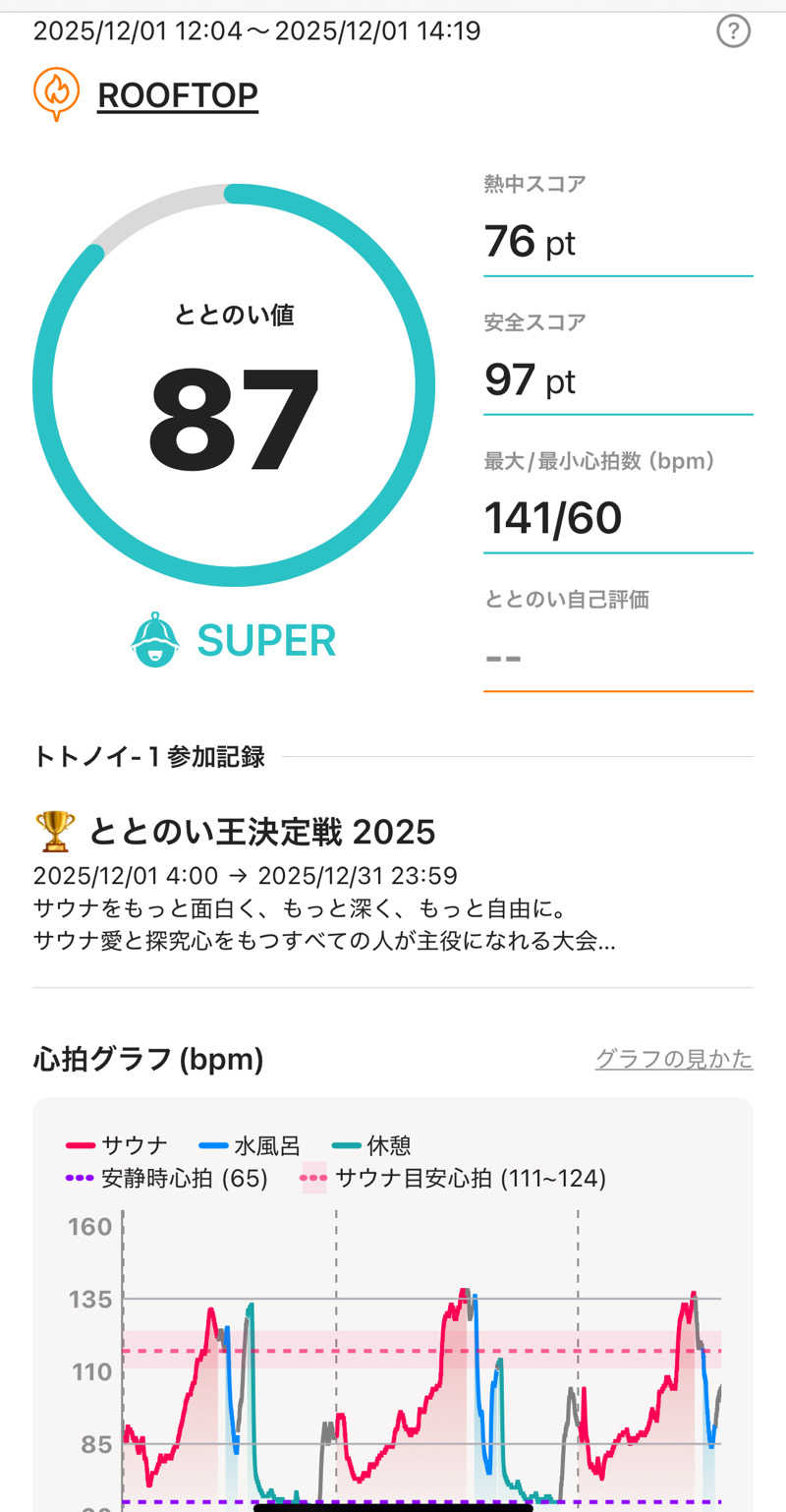Click the ととのい値 87 circular progress gauge
Image resolution: width=786 pixels, height=1512 pixels.
[x=234, y=385]
